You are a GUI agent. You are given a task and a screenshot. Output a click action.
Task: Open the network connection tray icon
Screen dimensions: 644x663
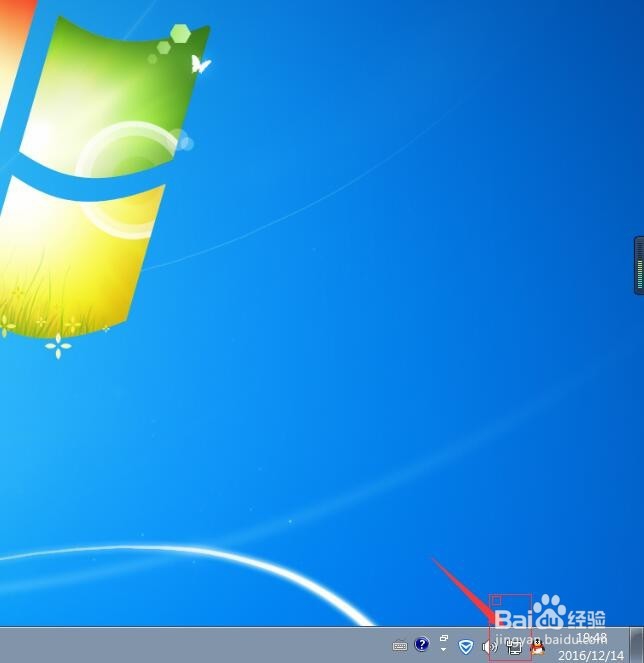[515, 647]
